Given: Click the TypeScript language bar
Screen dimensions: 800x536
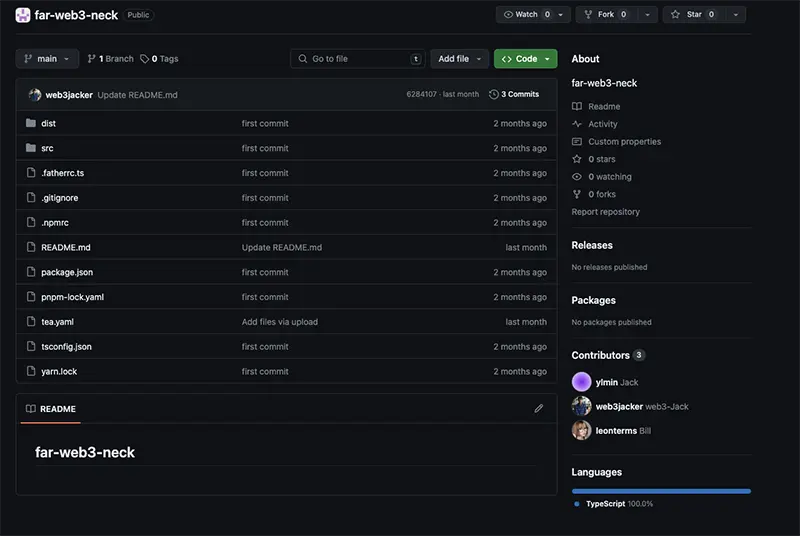Looking at the screenshot, I should coord(661,491).
